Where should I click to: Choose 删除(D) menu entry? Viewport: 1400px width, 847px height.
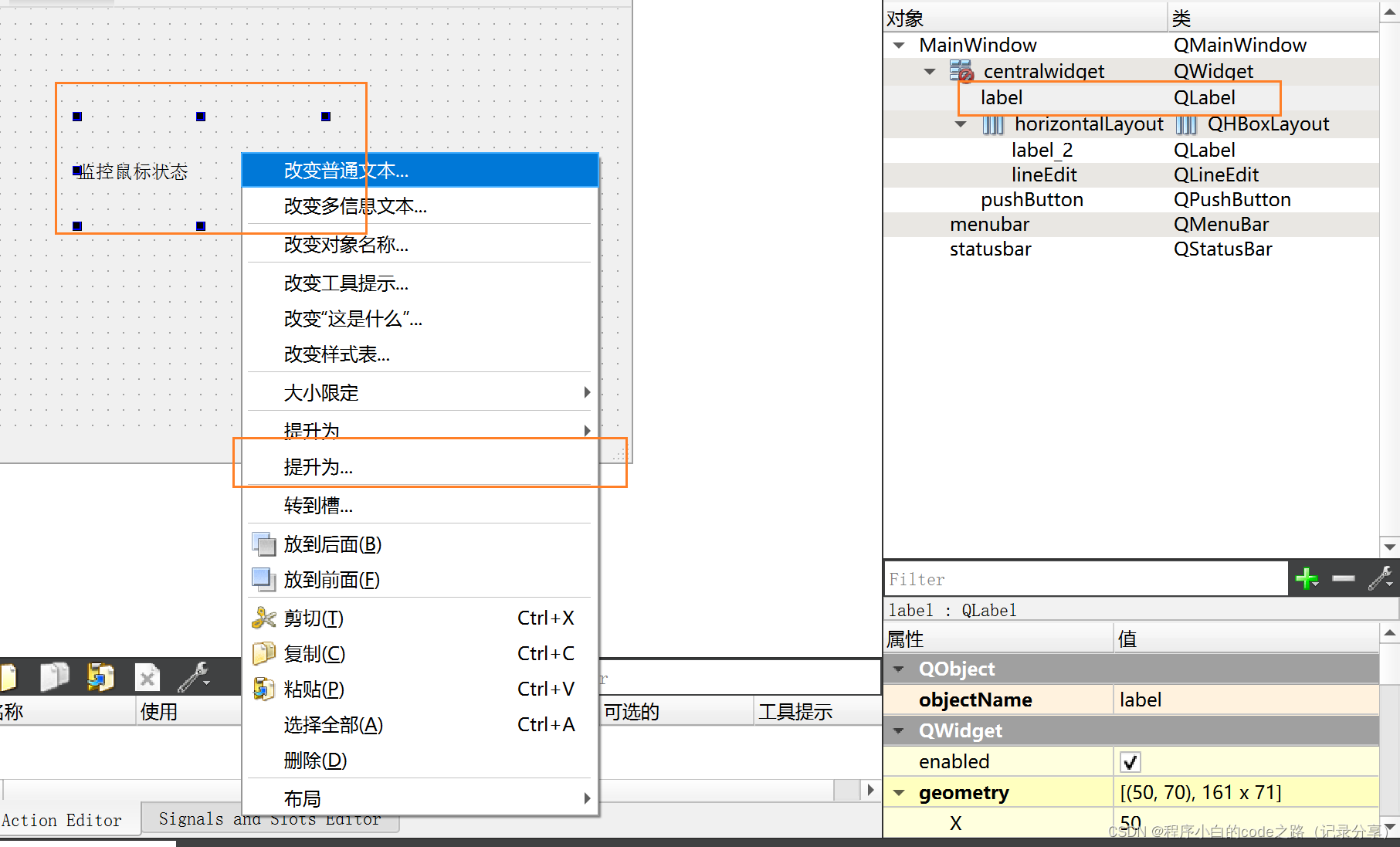(420, 761)
